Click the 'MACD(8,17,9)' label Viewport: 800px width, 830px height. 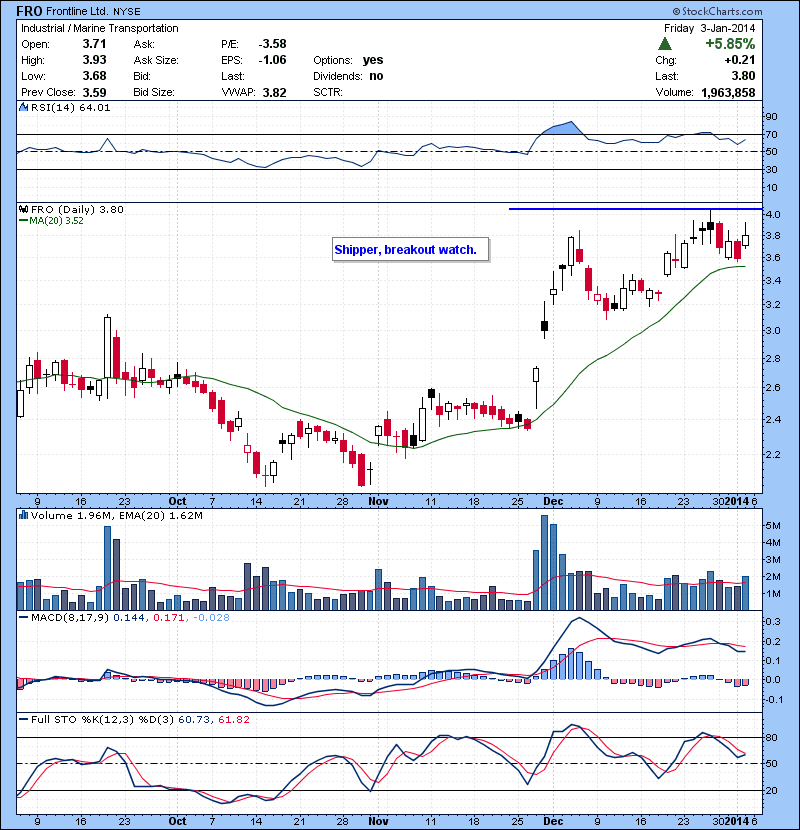click(70, 617)
